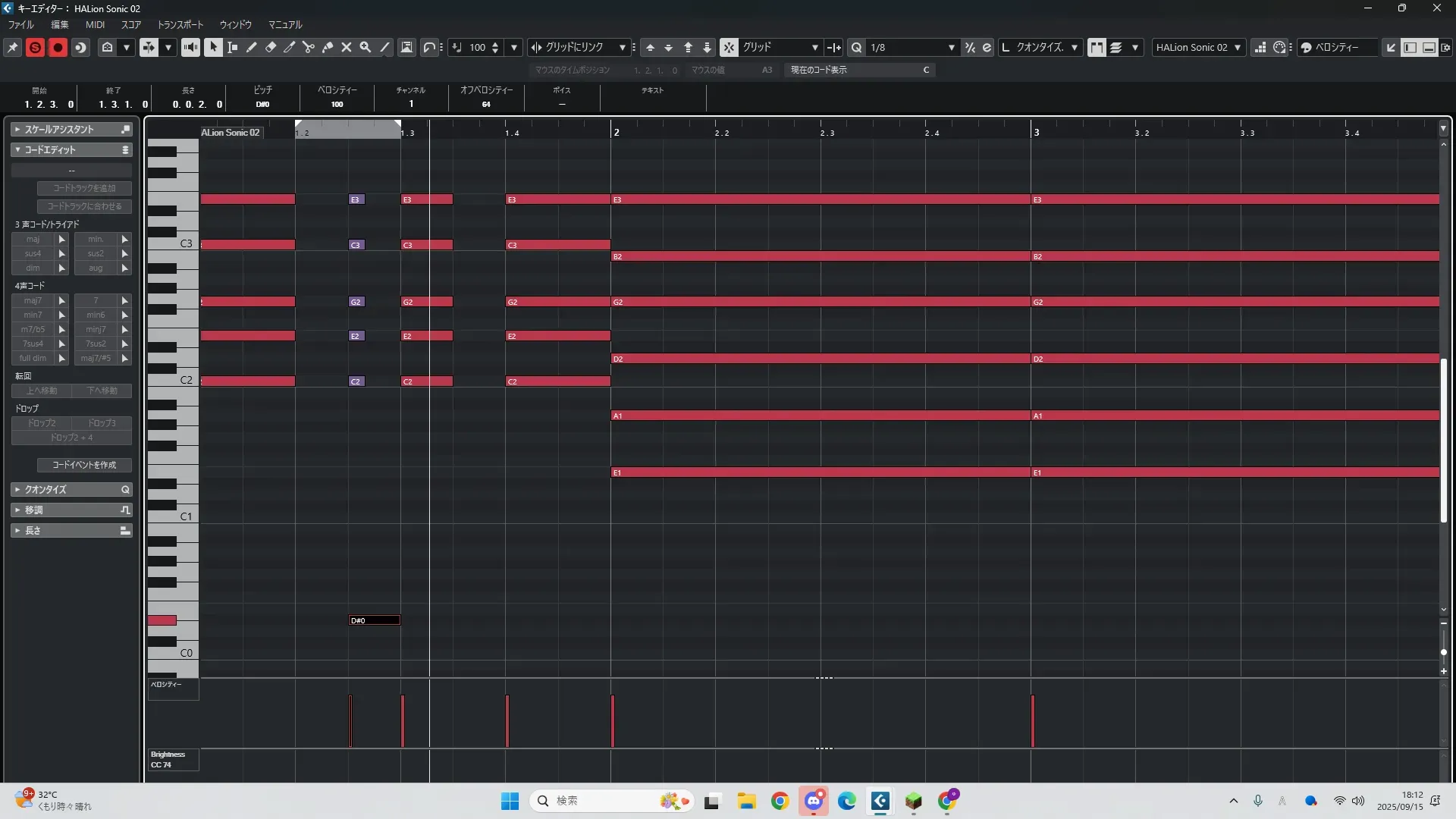Viewport: 1456px width, 819px height.
Task: Open the トランスポート menu
Action: click(x=180, y=24)
